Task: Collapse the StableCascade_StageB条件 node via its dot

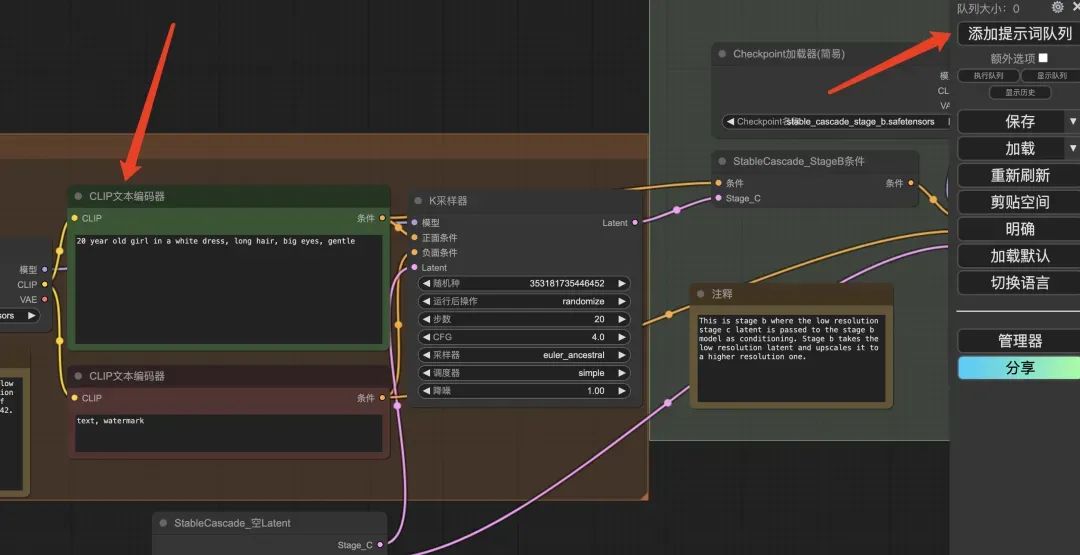Action: tap(722, 162)
